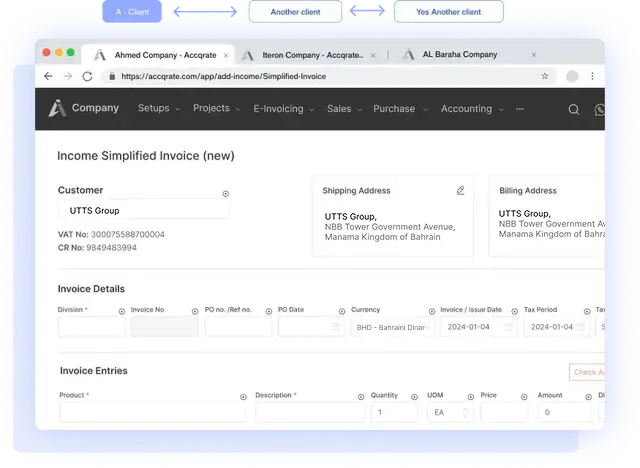Viewport: 640px width, 468px height.
Task: Expand the Accounting menu
Action: [472, 109]
